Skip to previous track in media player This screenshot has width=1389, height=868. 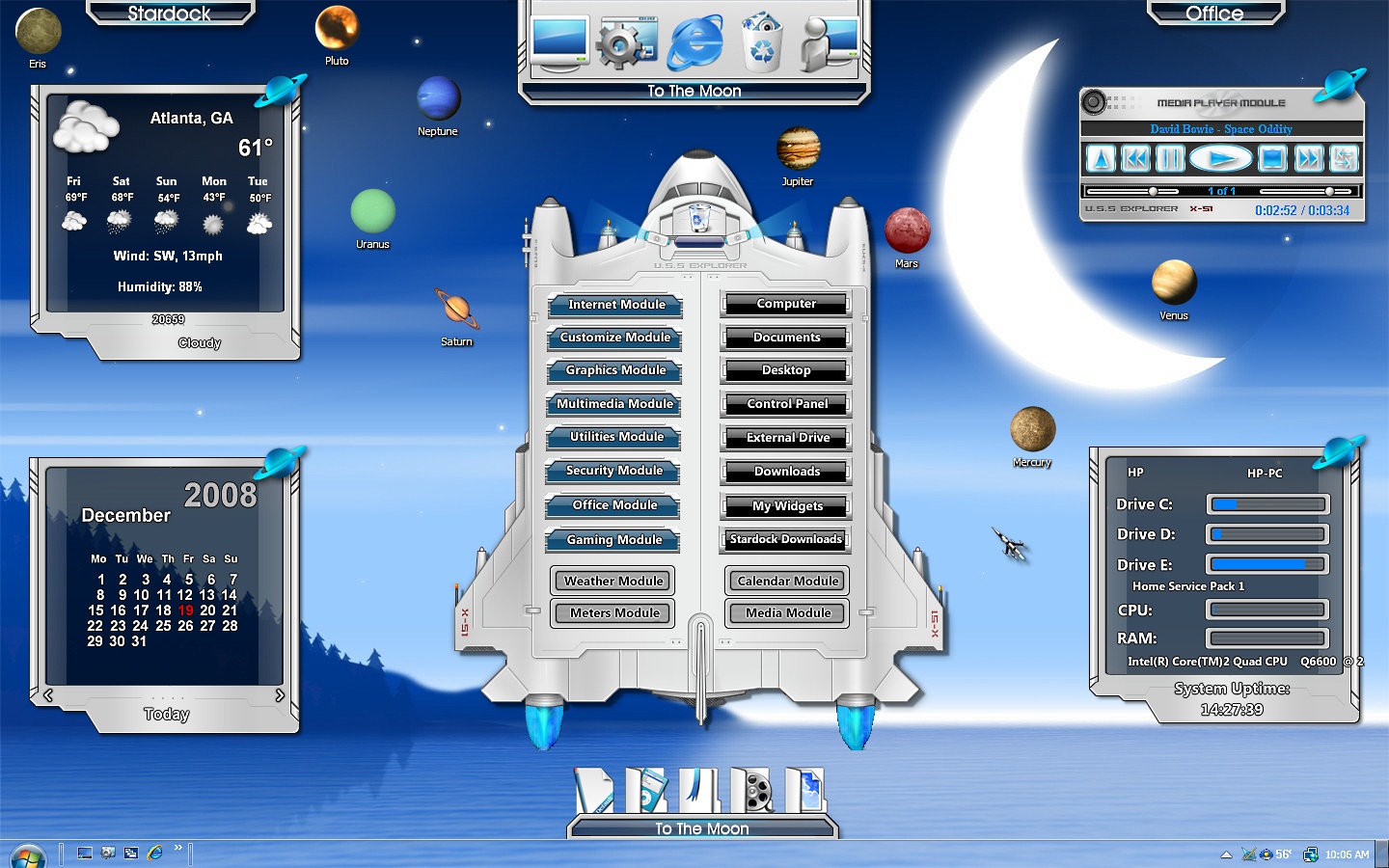click(x=1135, y=158)
